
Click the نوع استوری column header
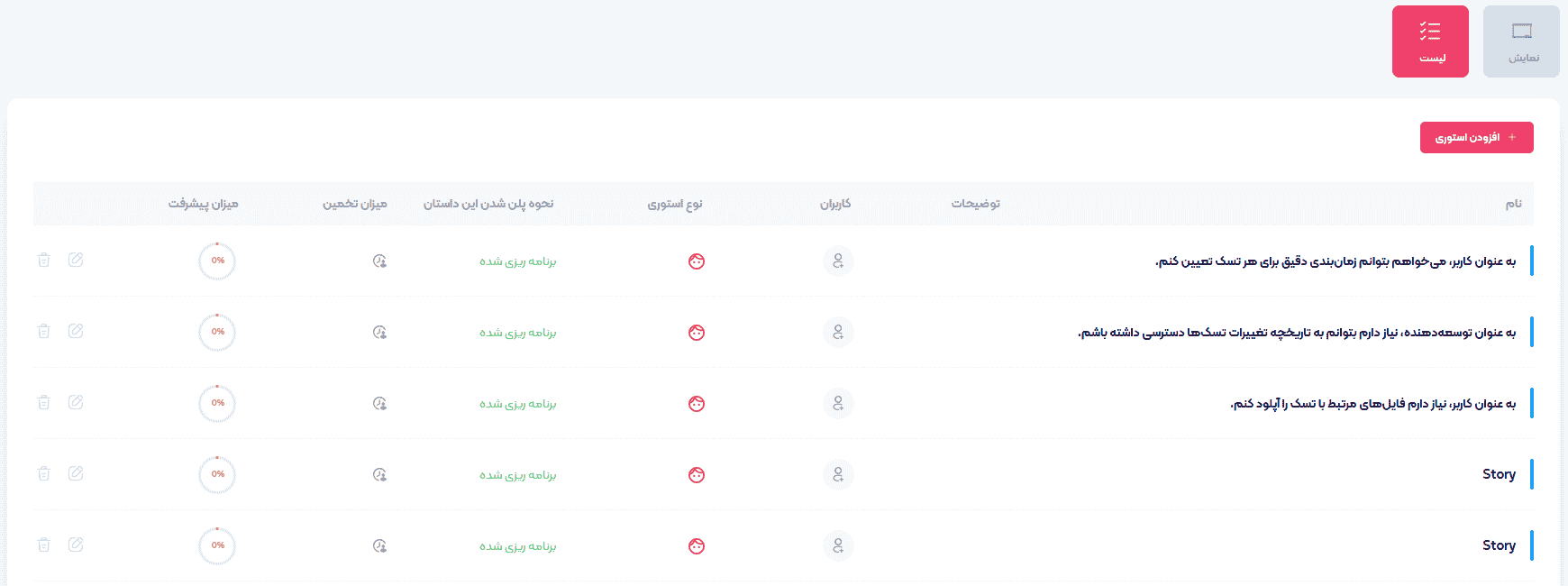pos(674,204)
